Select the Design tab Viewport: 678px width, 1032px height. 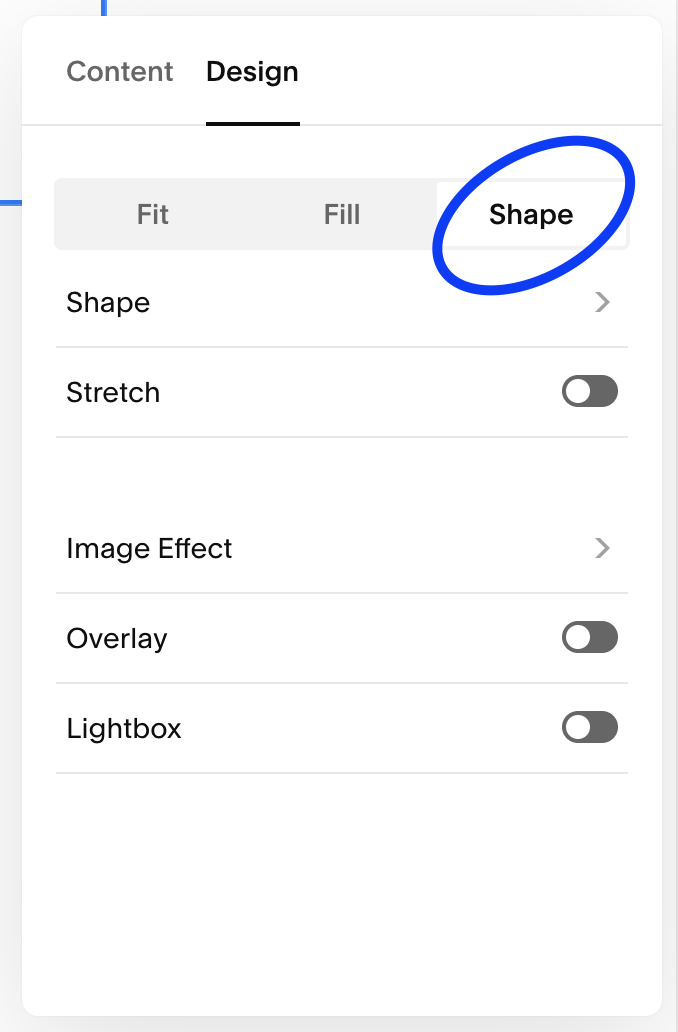coord(252,72)
